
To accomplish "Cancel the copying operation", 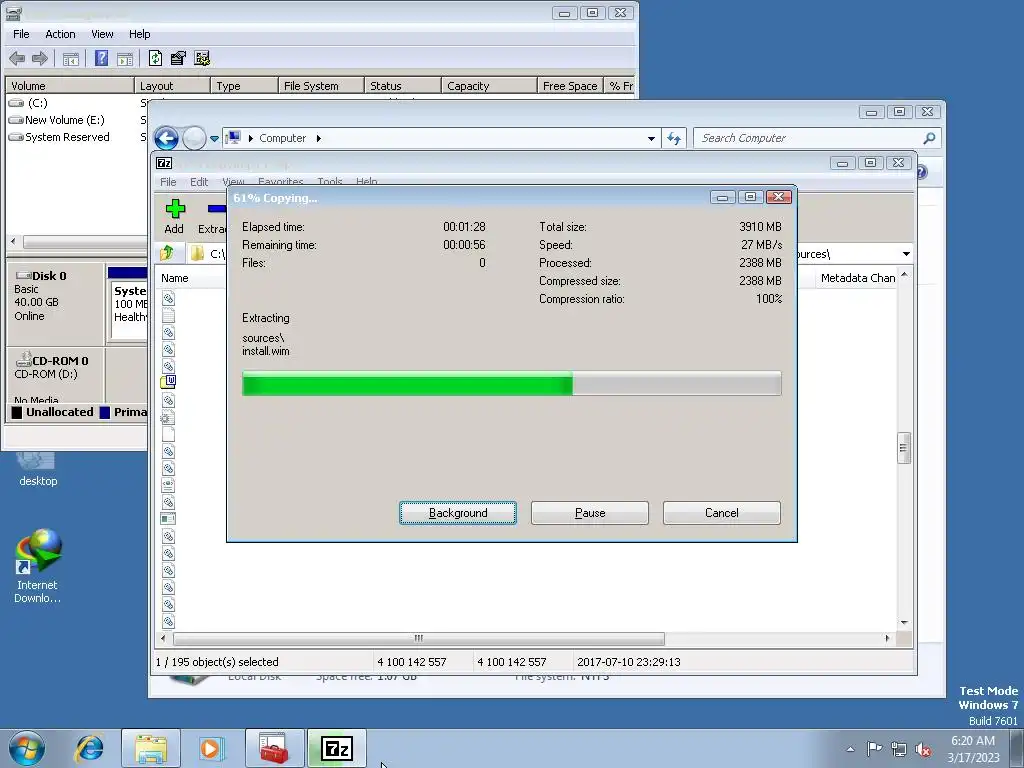I will (722, 513).
